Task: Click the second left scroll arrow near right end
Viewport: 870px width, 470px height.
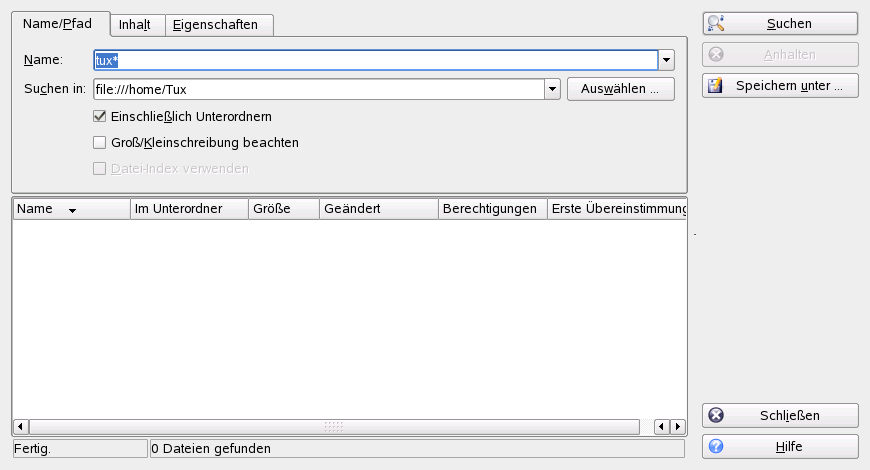Action: tap(661, 427)
